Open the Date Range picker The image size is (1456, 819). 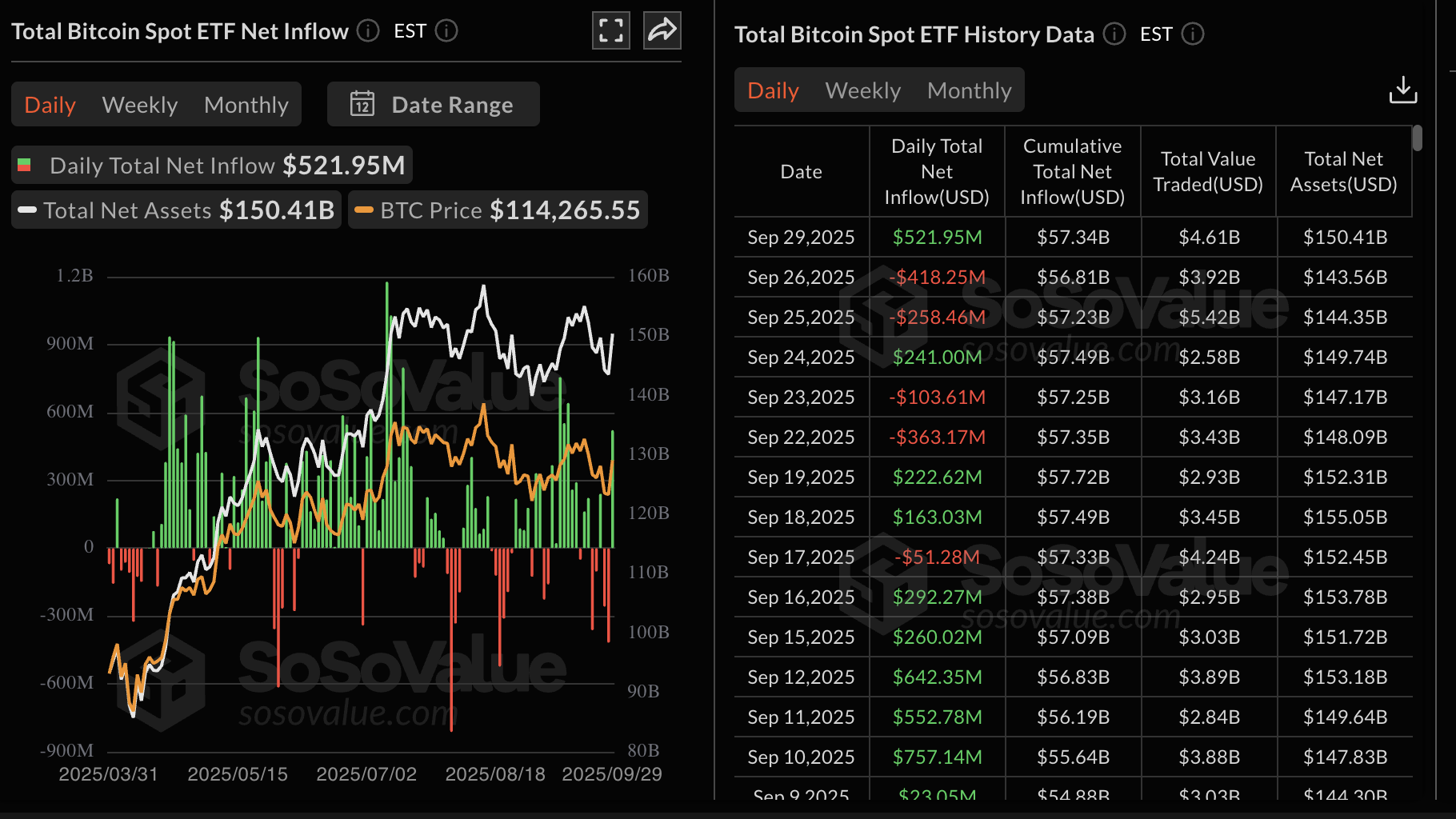452,105
